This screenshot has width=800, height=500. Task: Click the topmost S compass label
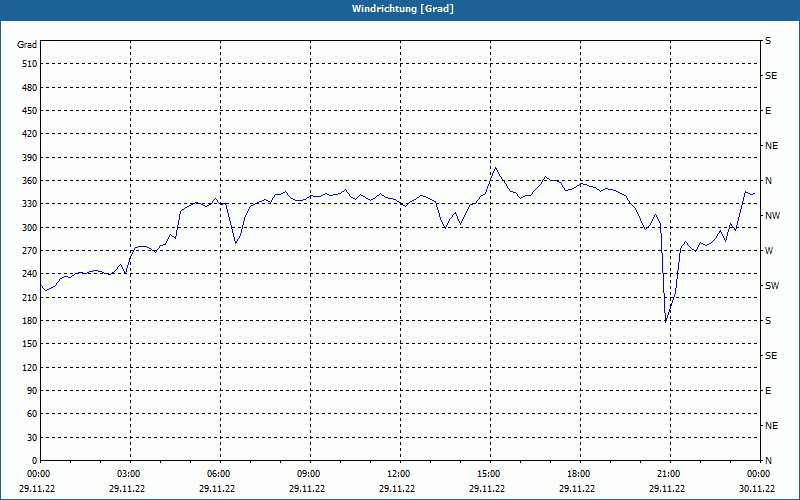pos(768,41)
